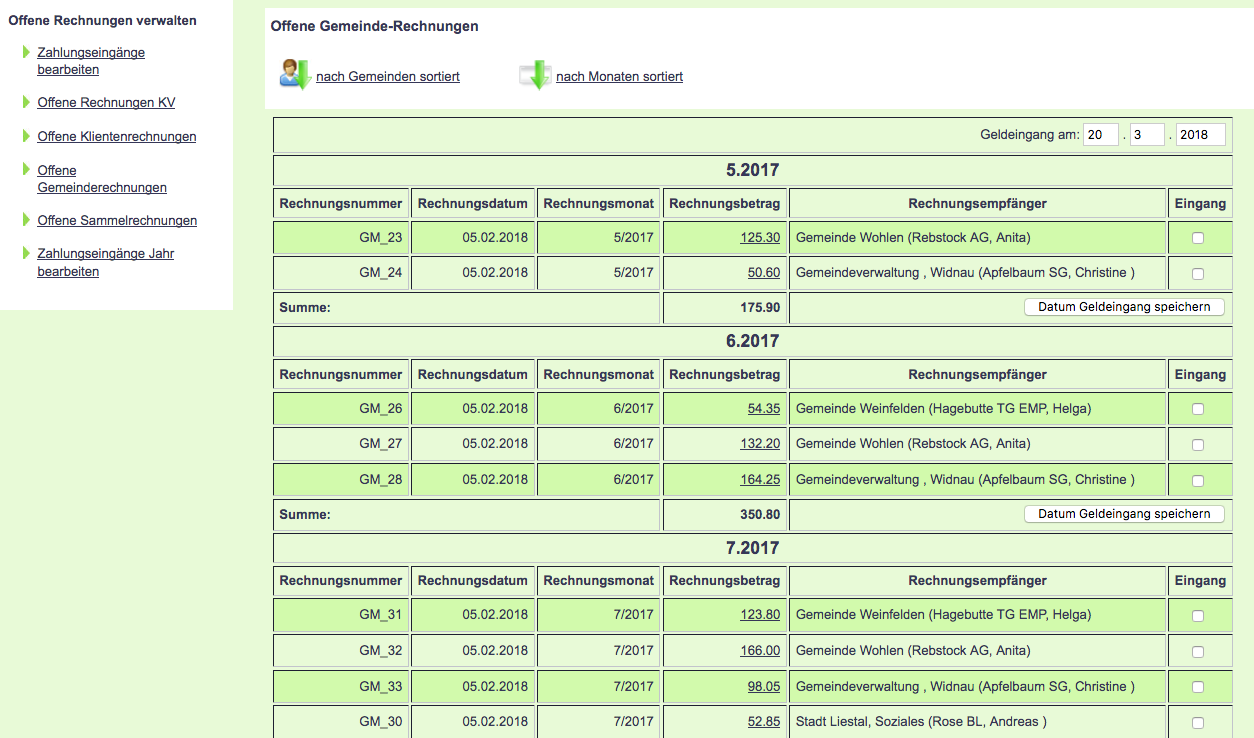This screenshot has height=738, width=1254.
Task: Click the Geldeingang day field showing 20
Action: tap(1100, 135)
